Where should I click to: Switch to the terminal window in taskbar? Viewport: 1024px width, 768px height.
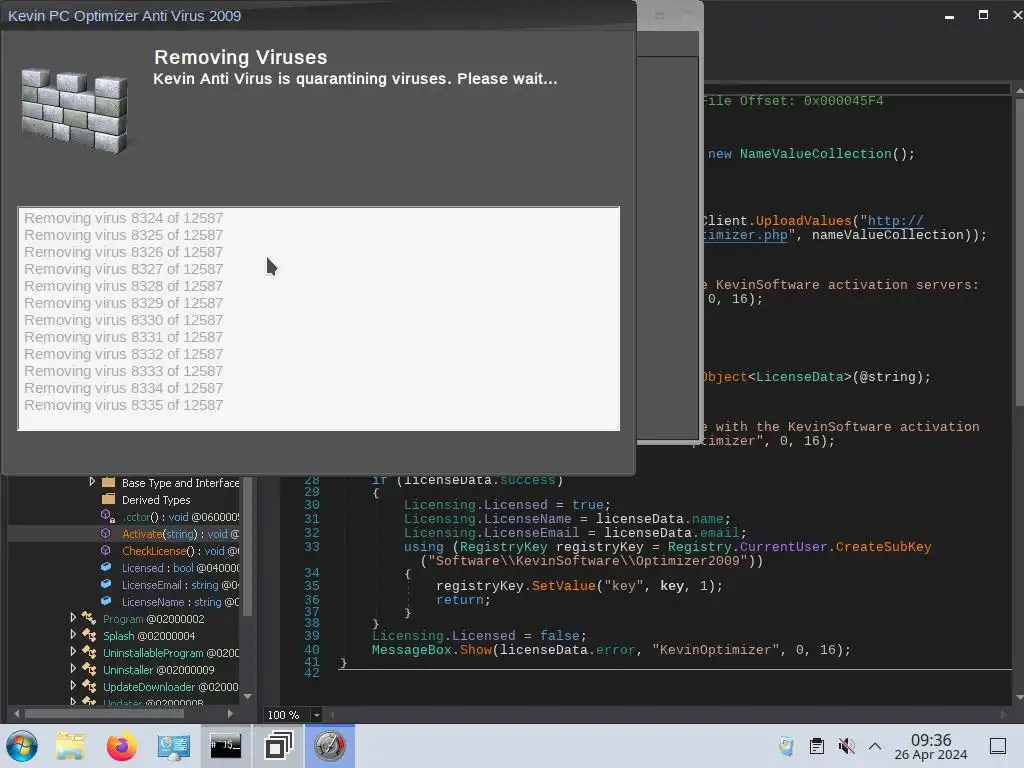click(x=225, y=746)
